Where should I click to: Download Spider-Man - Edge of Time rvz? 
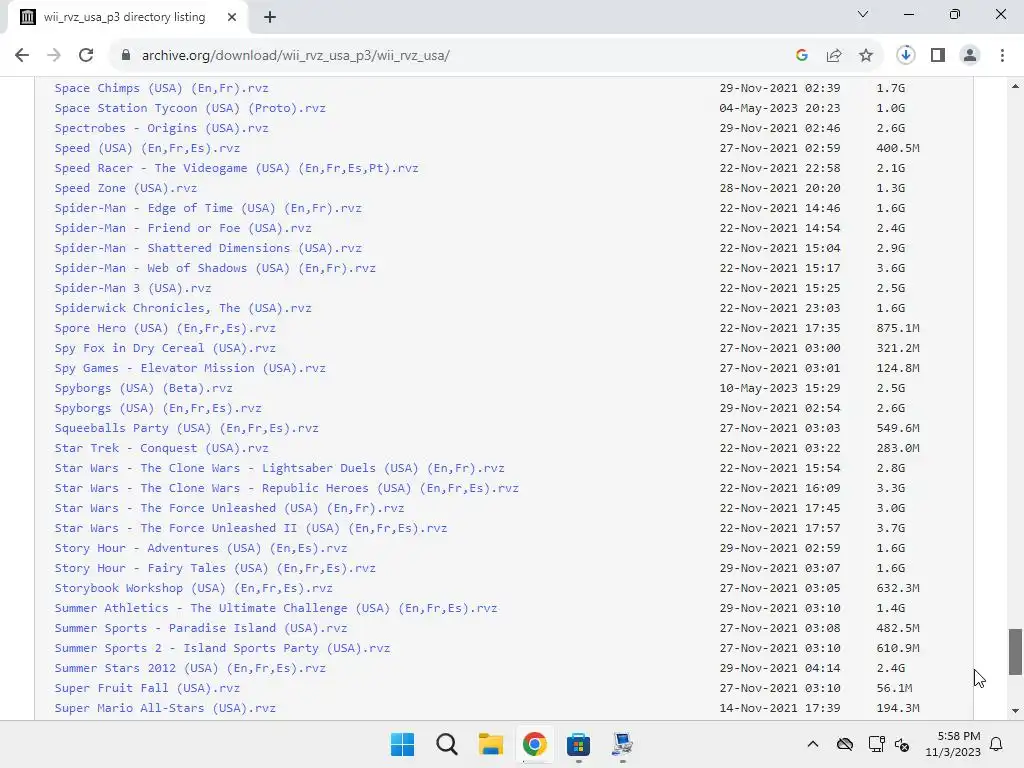[208, 208]
